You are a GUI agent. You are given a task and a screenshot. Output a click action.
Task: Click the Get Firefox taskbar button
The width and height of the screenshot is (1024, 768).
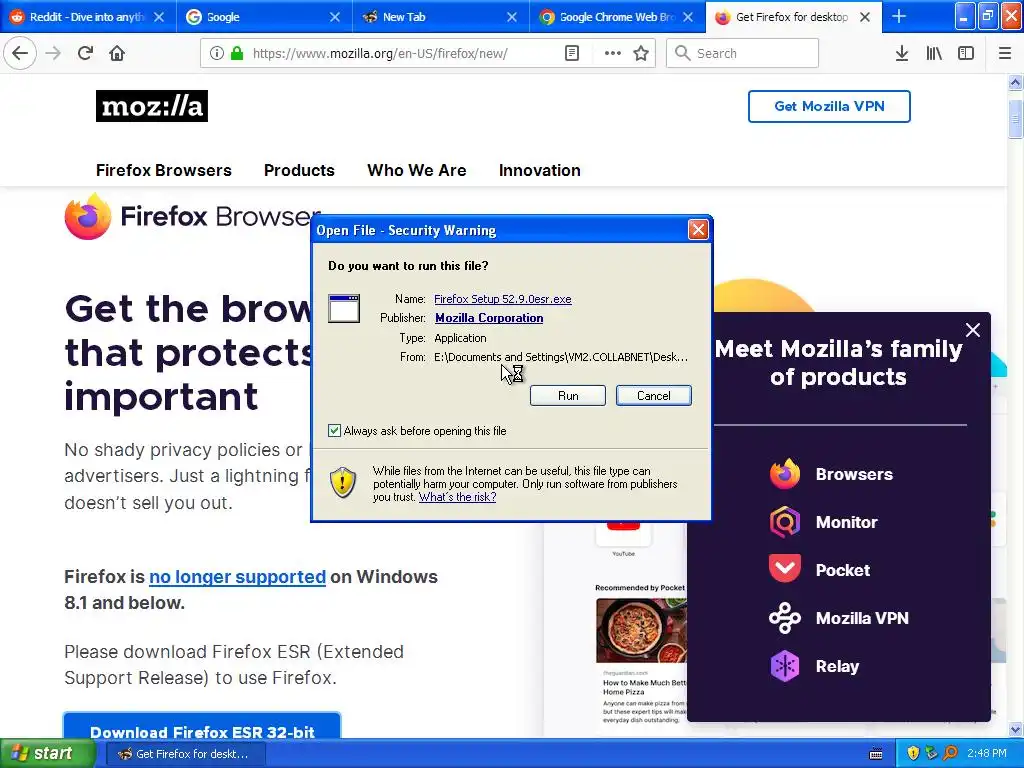point(185,754)
